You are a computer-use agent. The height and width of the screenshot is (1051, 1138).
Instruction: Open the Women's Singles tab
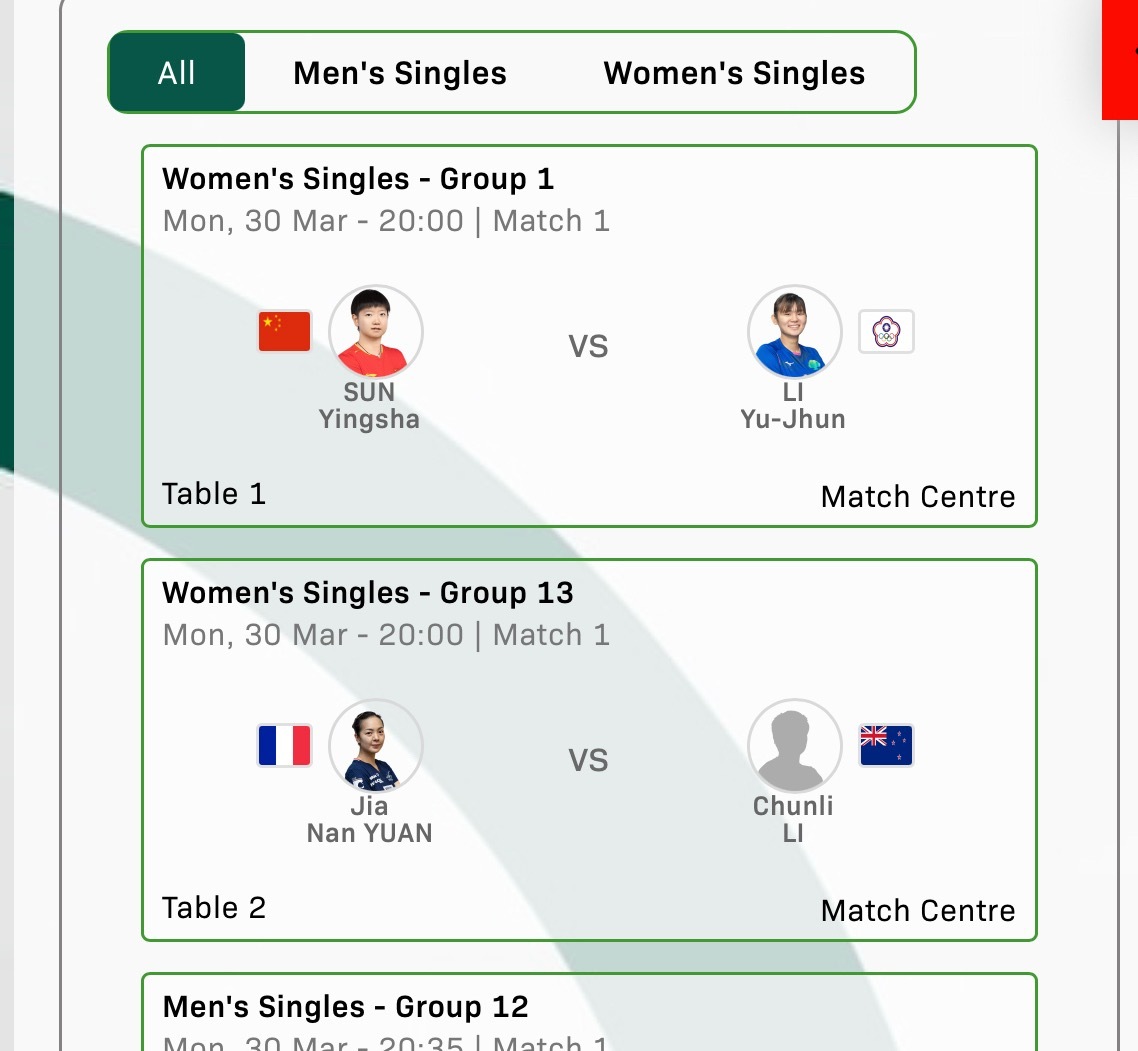(734, 73)
